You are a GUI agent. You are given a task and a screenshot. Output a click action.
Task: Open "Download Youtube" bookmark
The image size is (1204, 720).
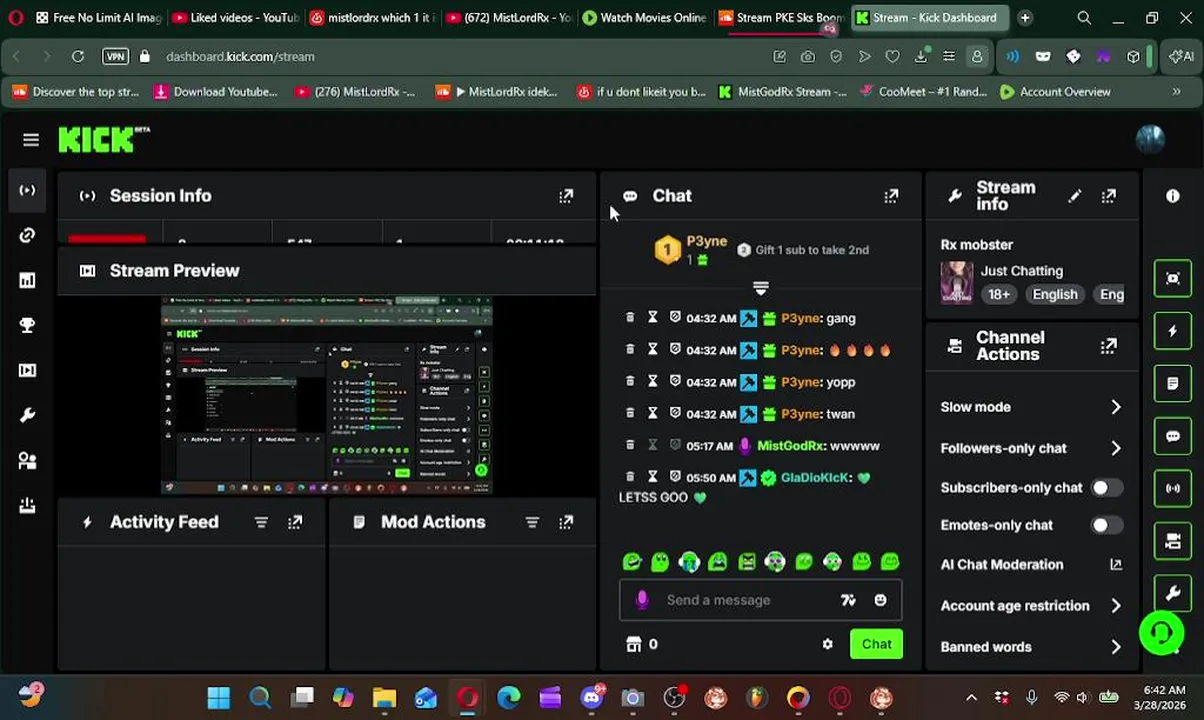[215, 92]
